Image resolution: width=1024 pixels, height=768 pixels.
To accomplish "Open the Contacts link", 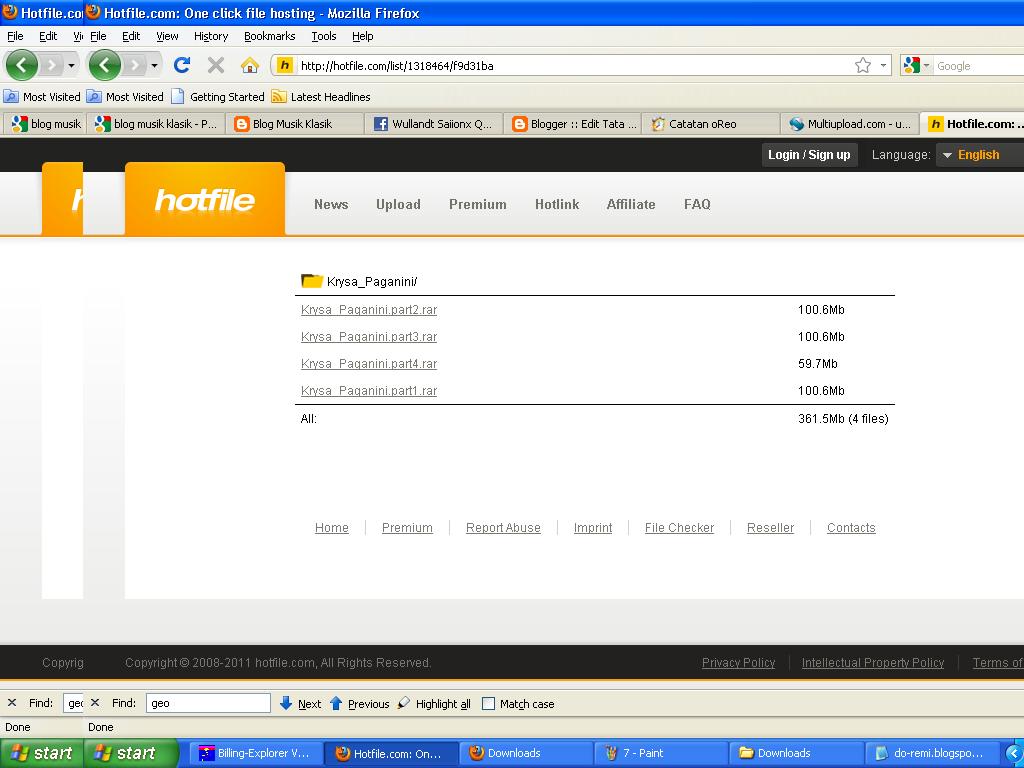I will (x=851, y=528).
